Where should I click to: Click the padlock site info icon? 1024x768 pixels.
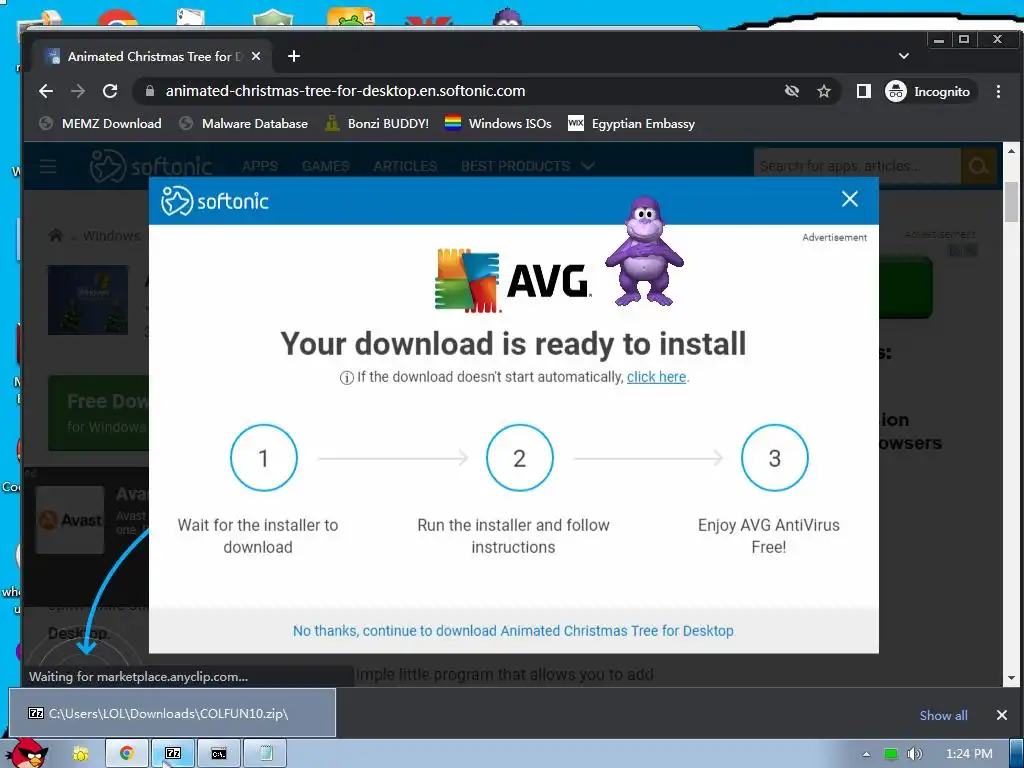pos(150,91)
